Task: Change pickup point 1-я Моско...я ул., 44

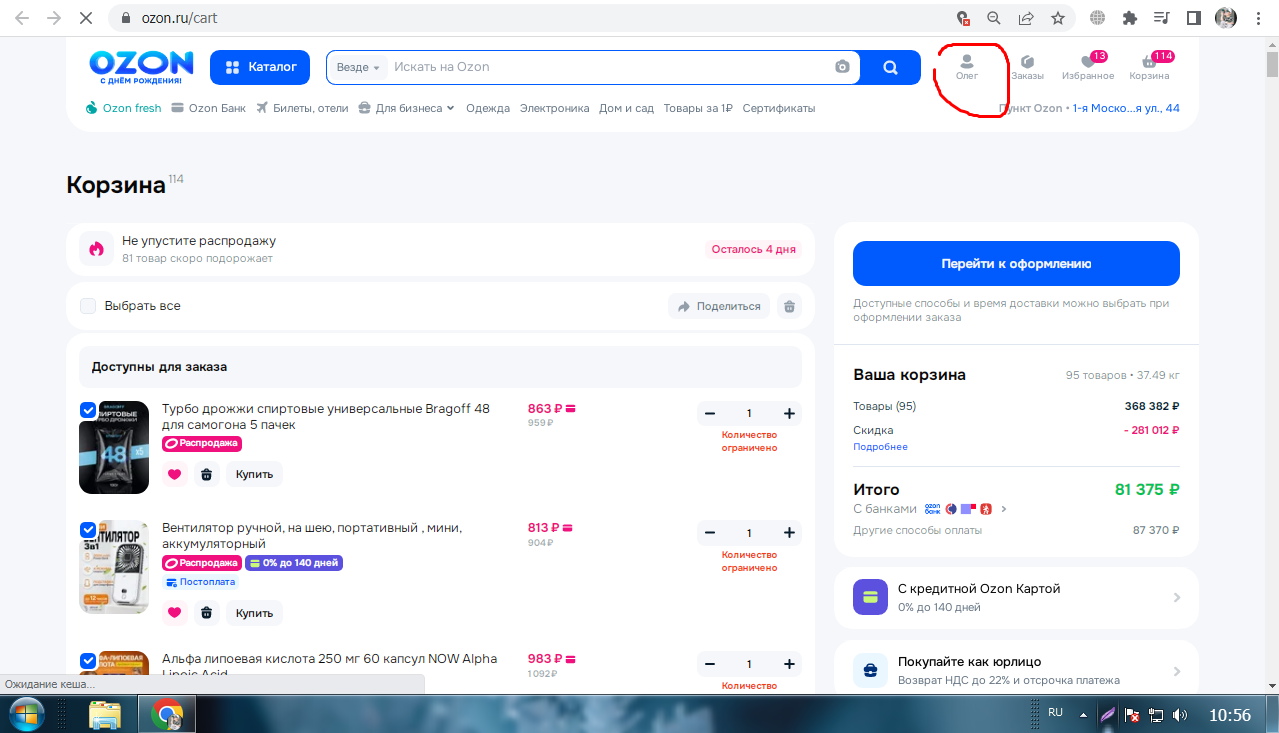Action: point(1126,108)
